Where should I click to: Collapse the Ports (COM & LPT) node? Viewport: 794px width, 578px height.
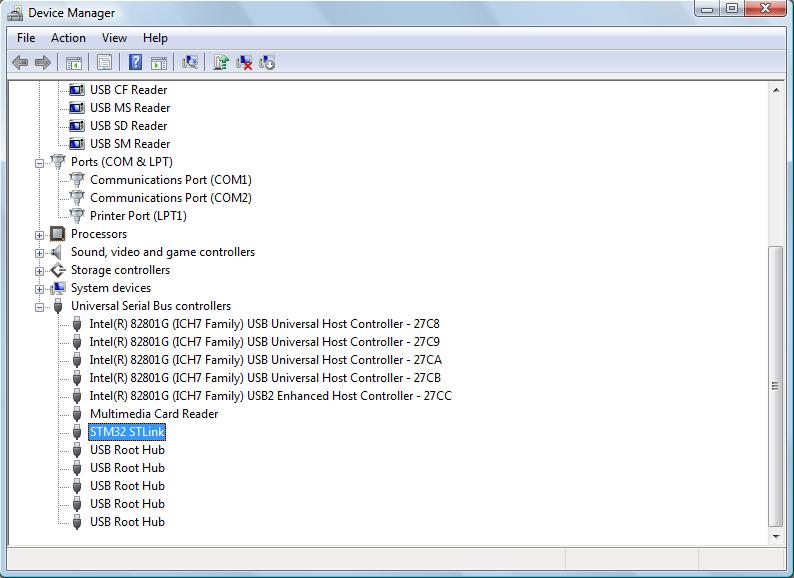39,163
